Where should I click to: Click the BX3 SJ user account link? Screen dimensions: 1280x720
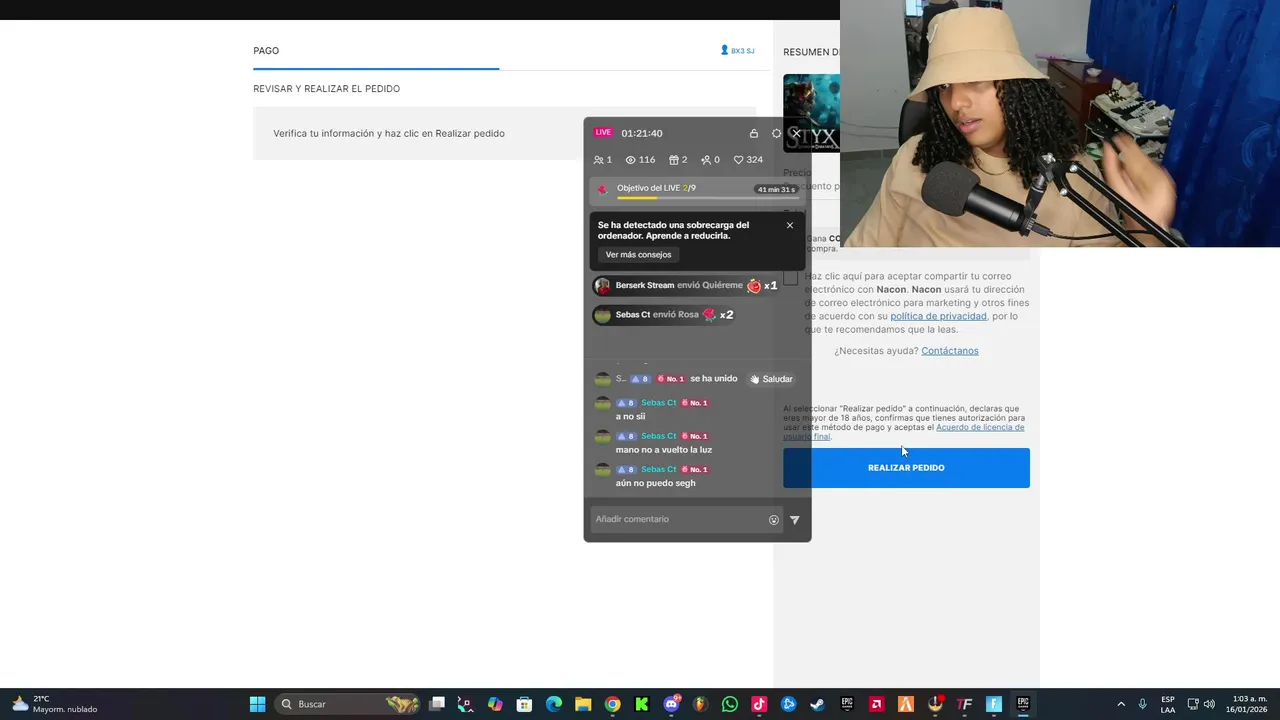(738, 51)
